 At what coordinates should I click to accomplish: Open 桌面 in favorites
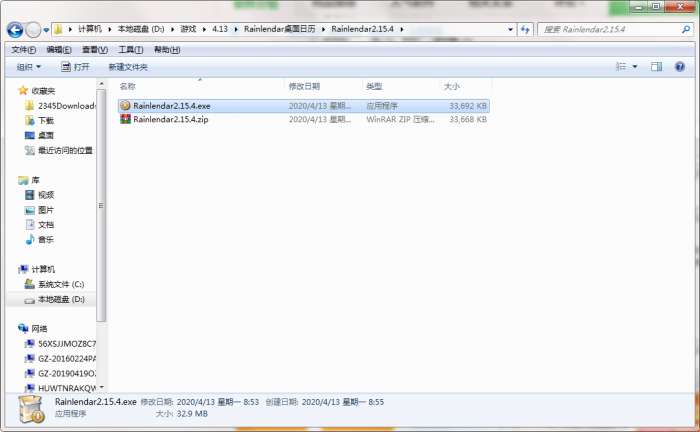pos(46,135)
